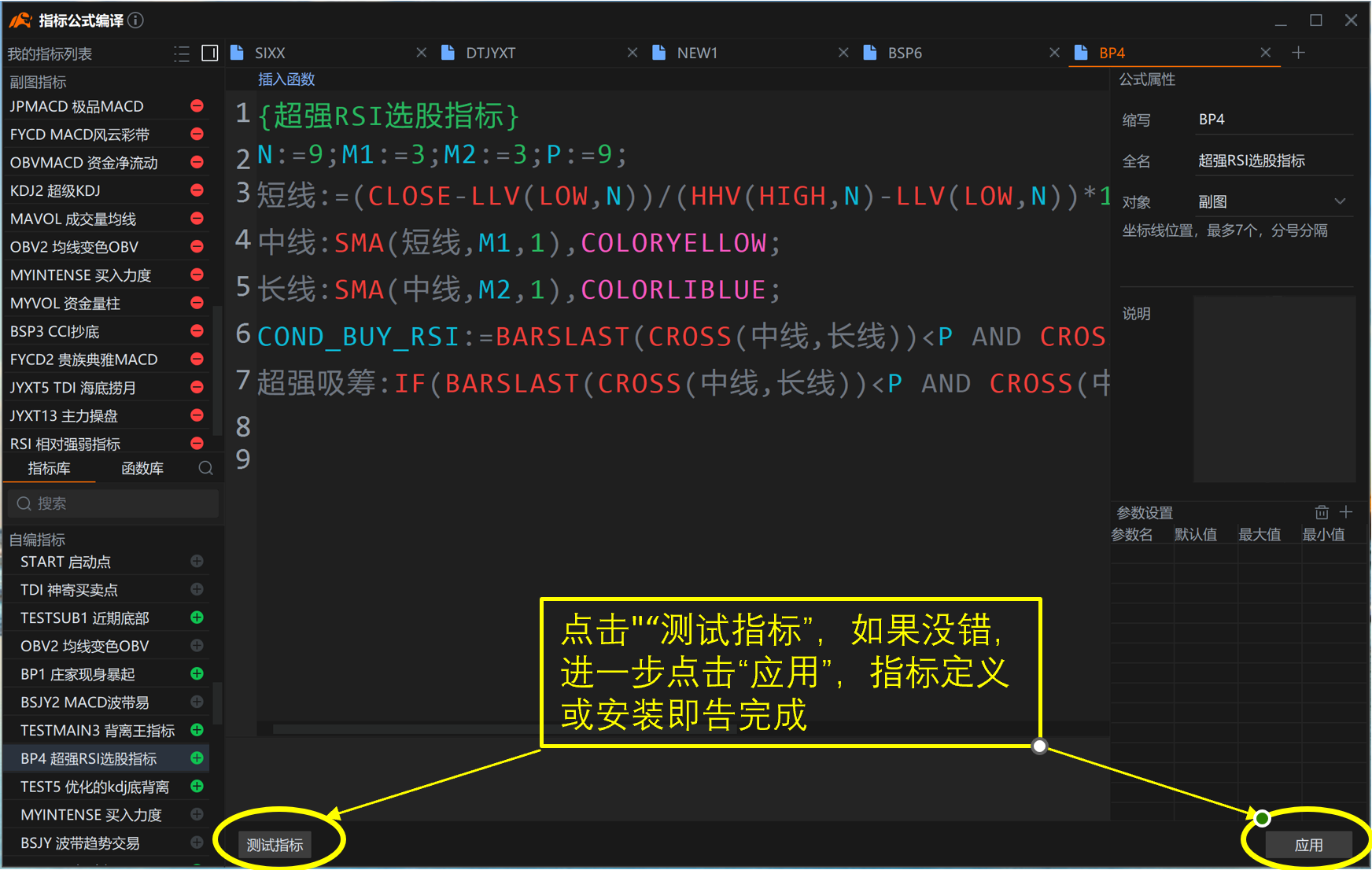
Task: Select the 指标库 tab
Action: [x=49, y=468]
